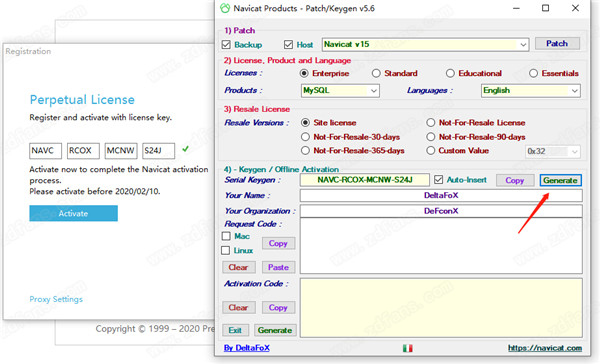Click Clear button under Activation Code
This screenshot has width=600, height=364.
239,307
